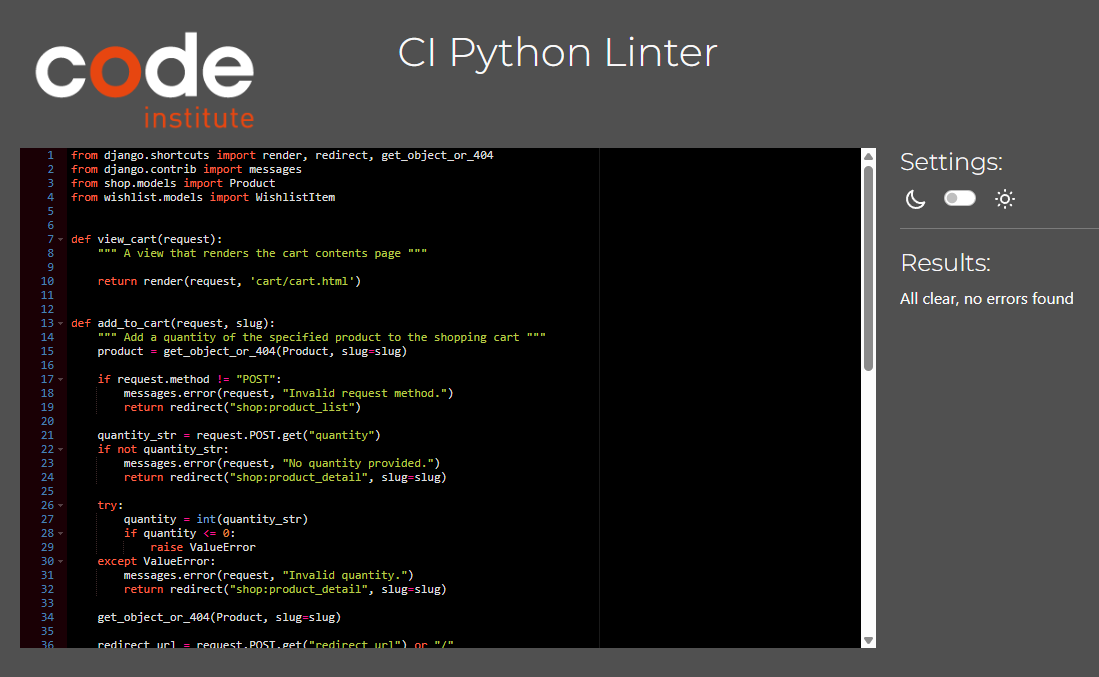
Task: Click 'raise ValueError' on line 29
Action: point(203,548)
